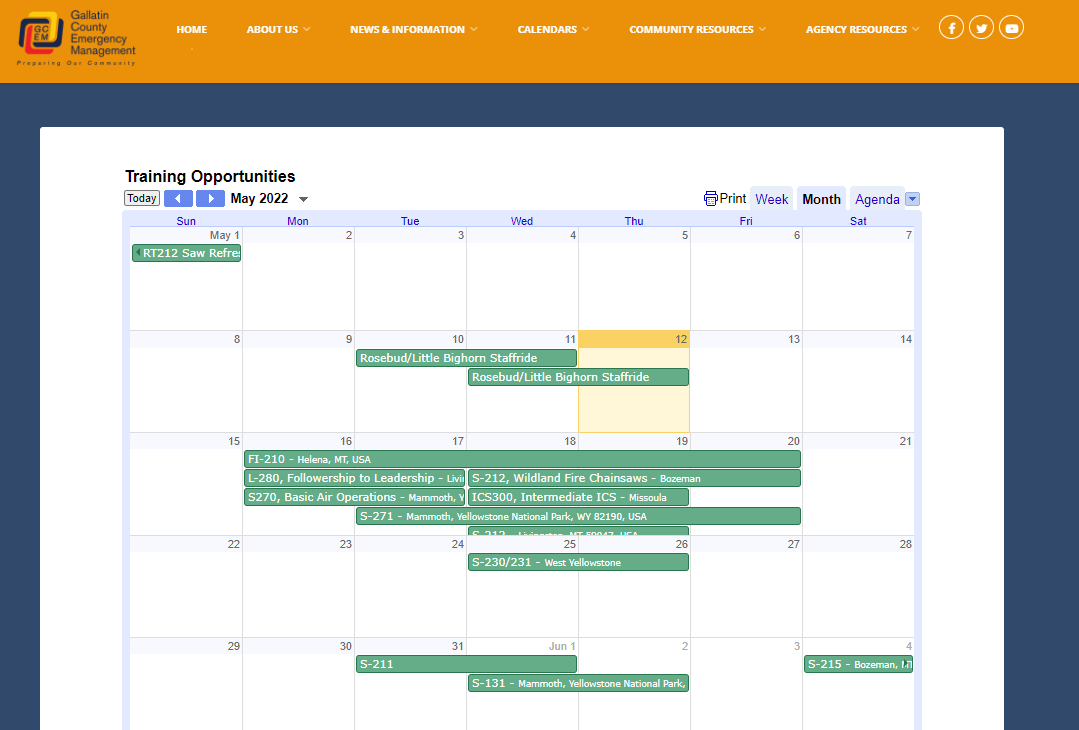Open the Twitter social icon

982,28
